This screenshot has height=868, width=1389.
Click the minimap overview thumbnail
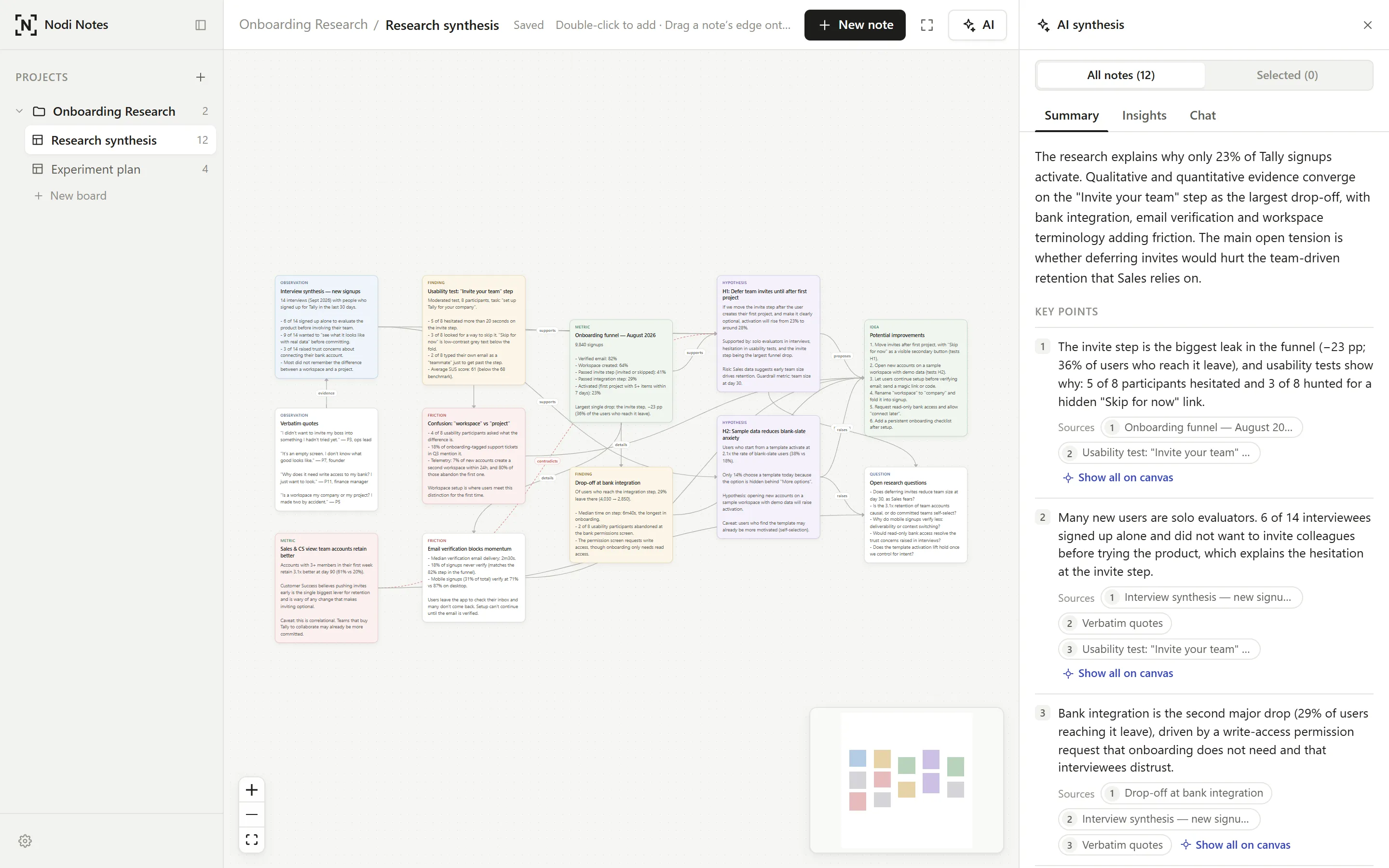[906, 780]
